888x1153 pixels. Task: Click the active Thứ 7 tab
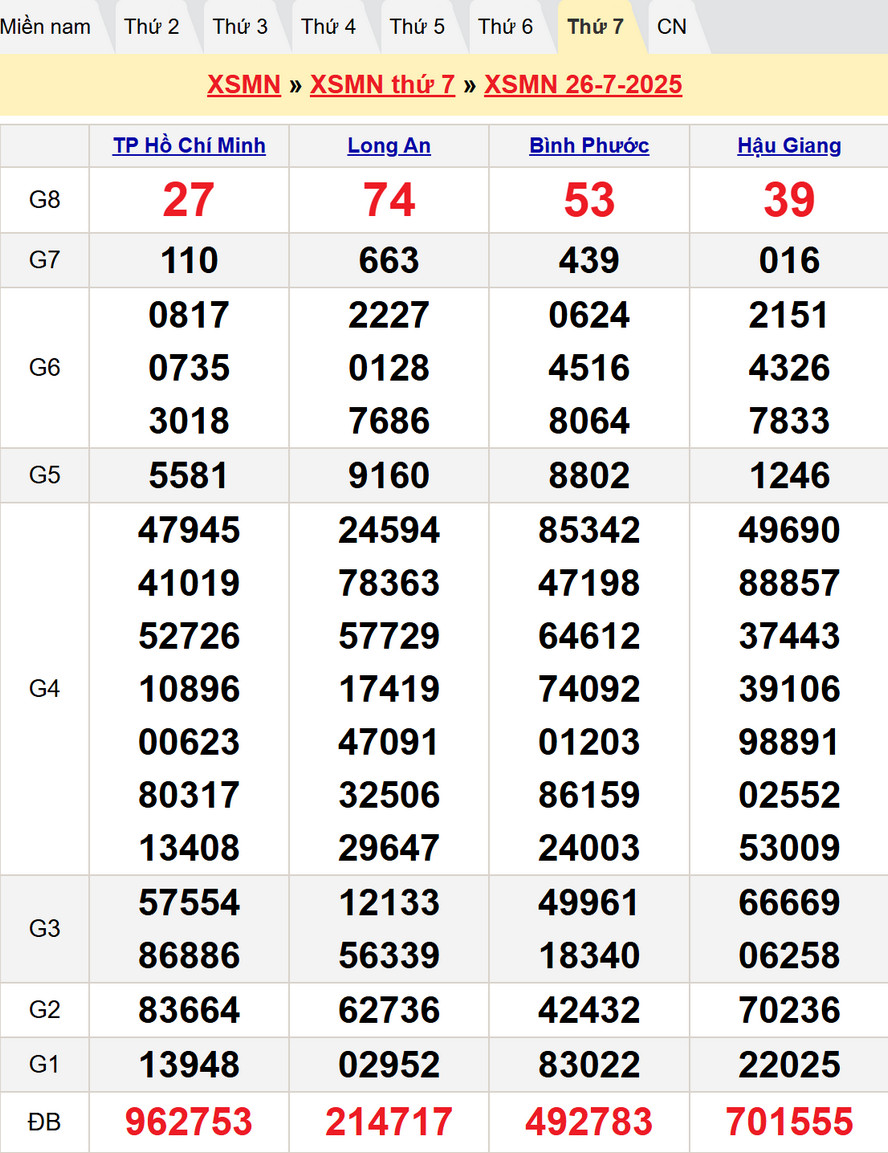tap(595, 27)
